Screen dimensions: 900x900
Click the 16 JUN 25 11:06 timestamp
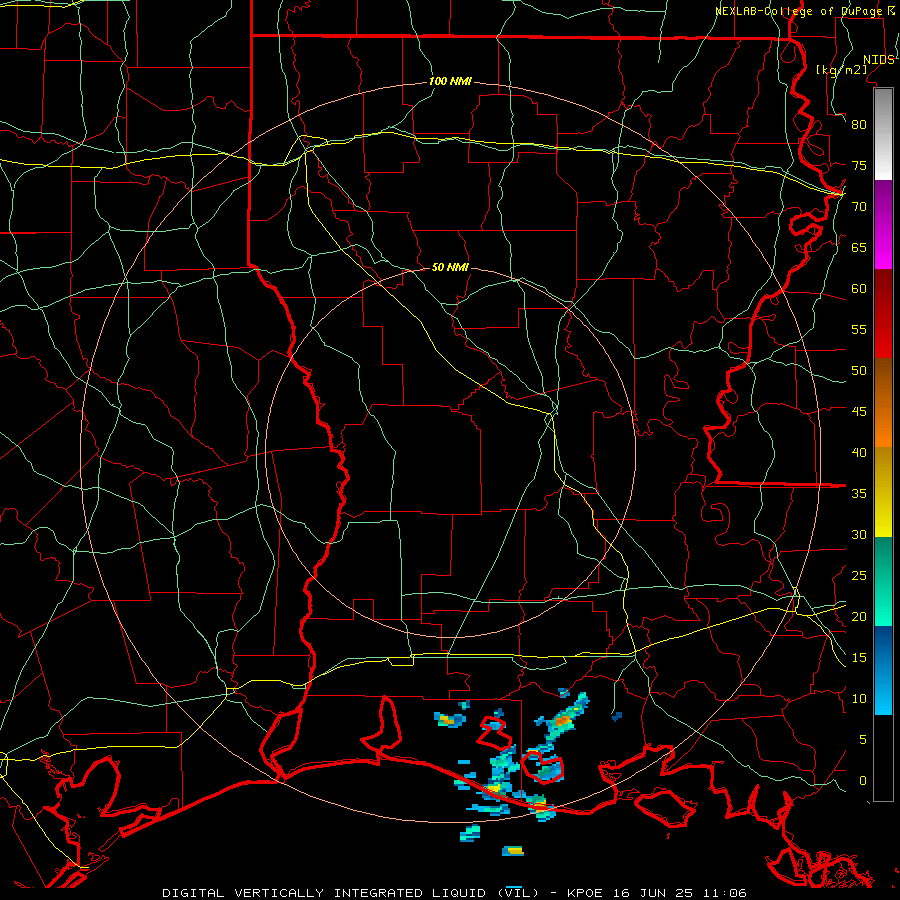click(x=680, y=893)
